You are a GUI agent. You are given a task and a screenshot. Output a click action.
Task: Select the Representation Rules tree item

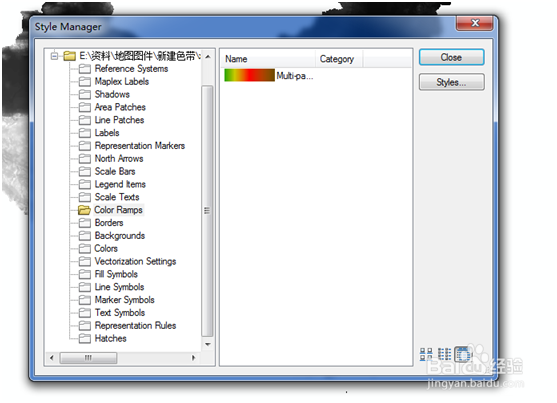(x=135, y=326)
